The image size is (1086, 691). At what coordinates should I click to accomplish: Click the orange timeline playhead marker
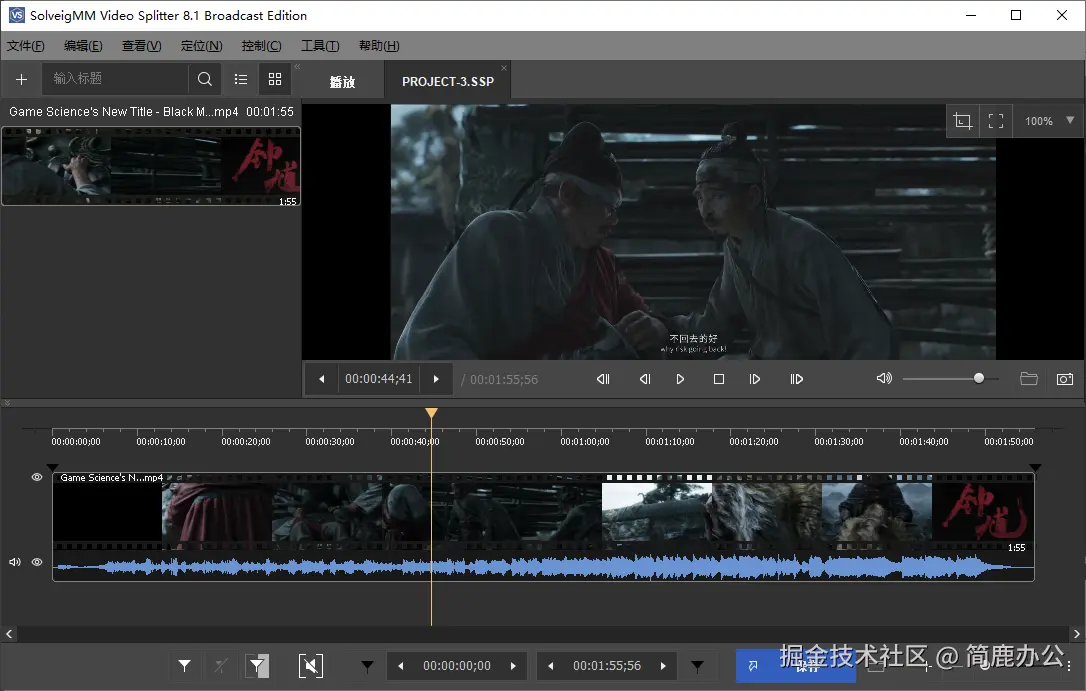pyautogui.click(x=431, y=413)
